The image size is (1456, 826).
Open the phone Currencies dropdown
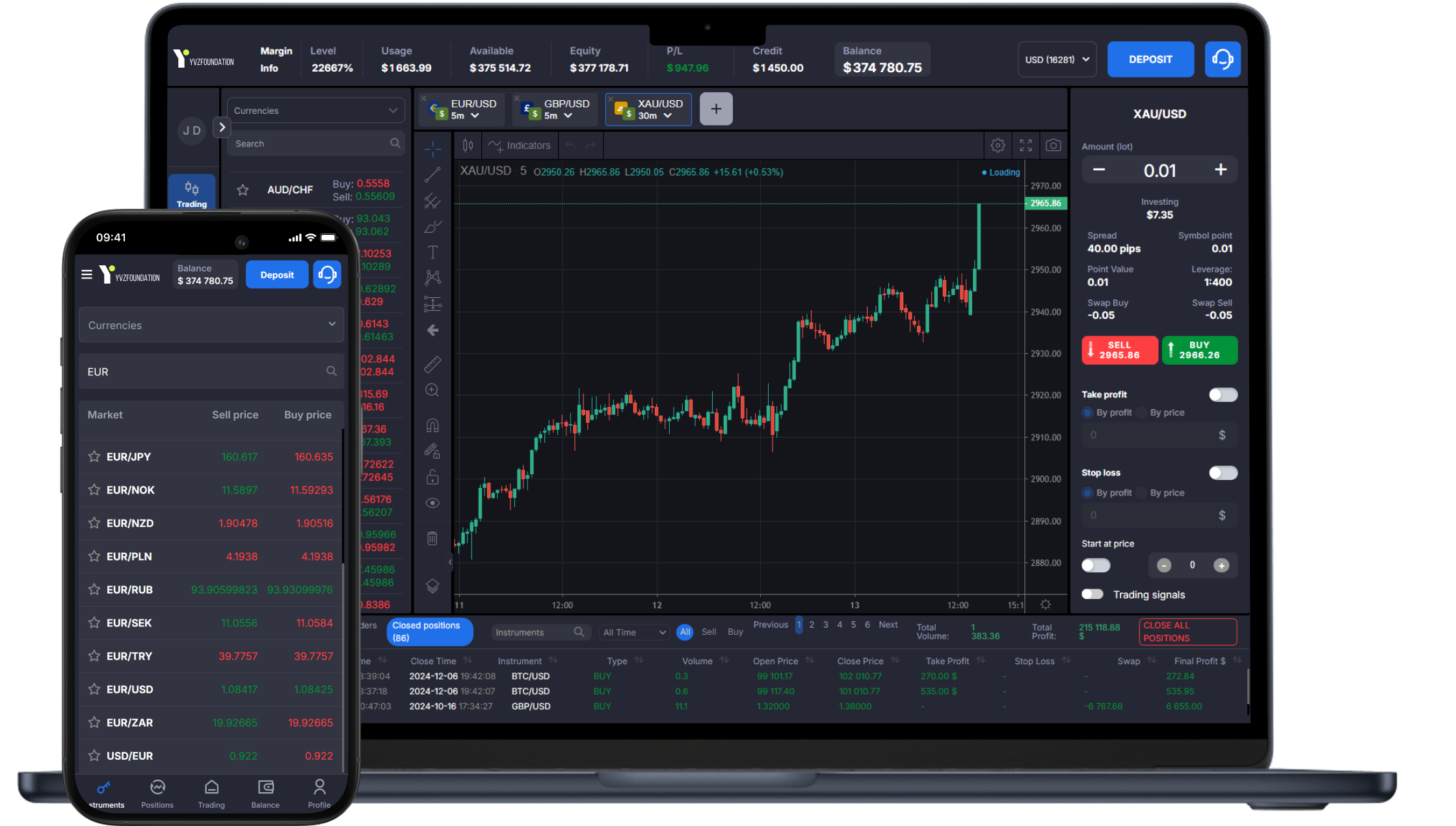coord(211,325)
